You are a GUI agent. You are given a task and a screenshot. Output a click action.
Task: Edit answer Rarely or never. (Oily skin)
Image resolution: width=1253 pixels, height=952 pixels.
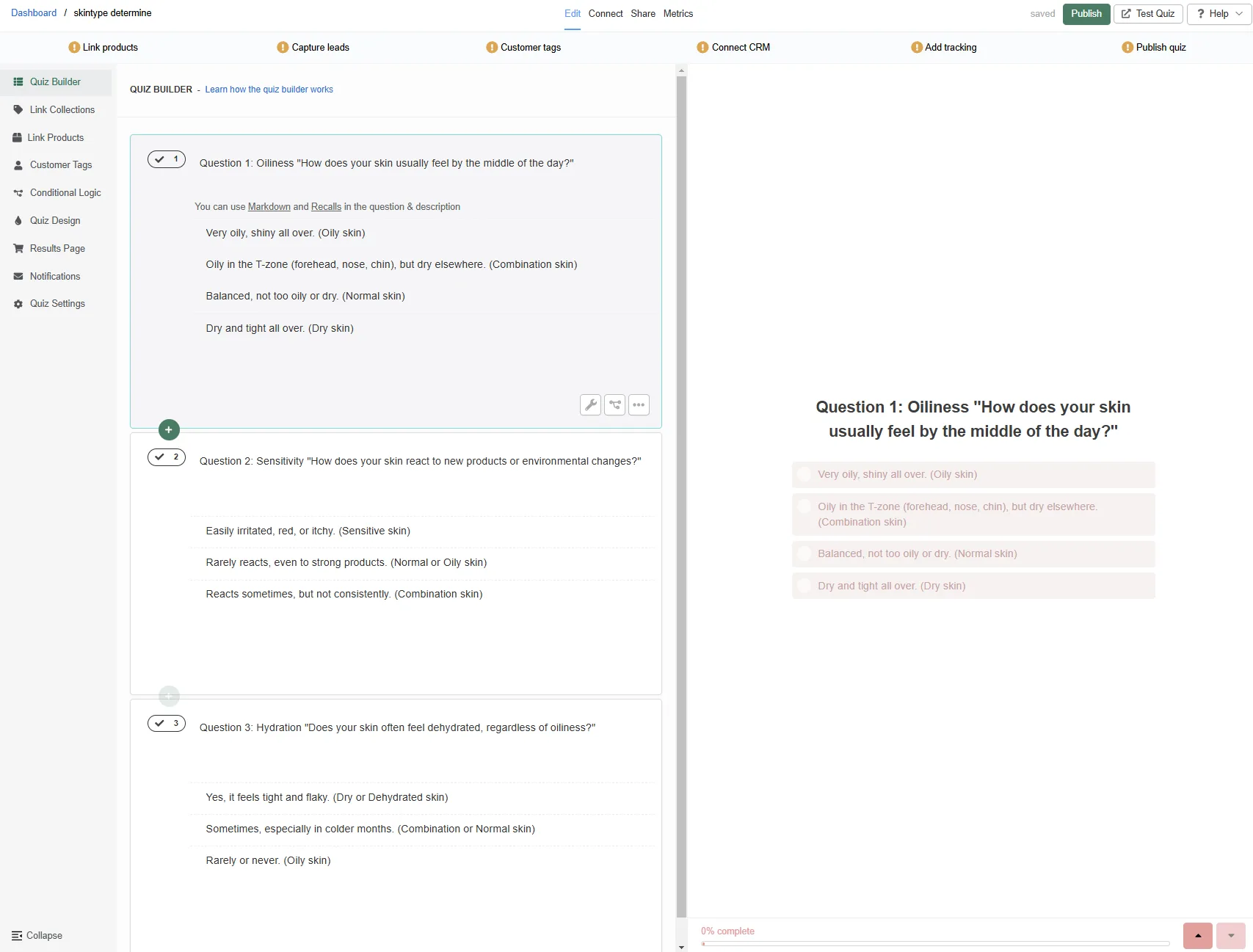[x=268, y=861]
